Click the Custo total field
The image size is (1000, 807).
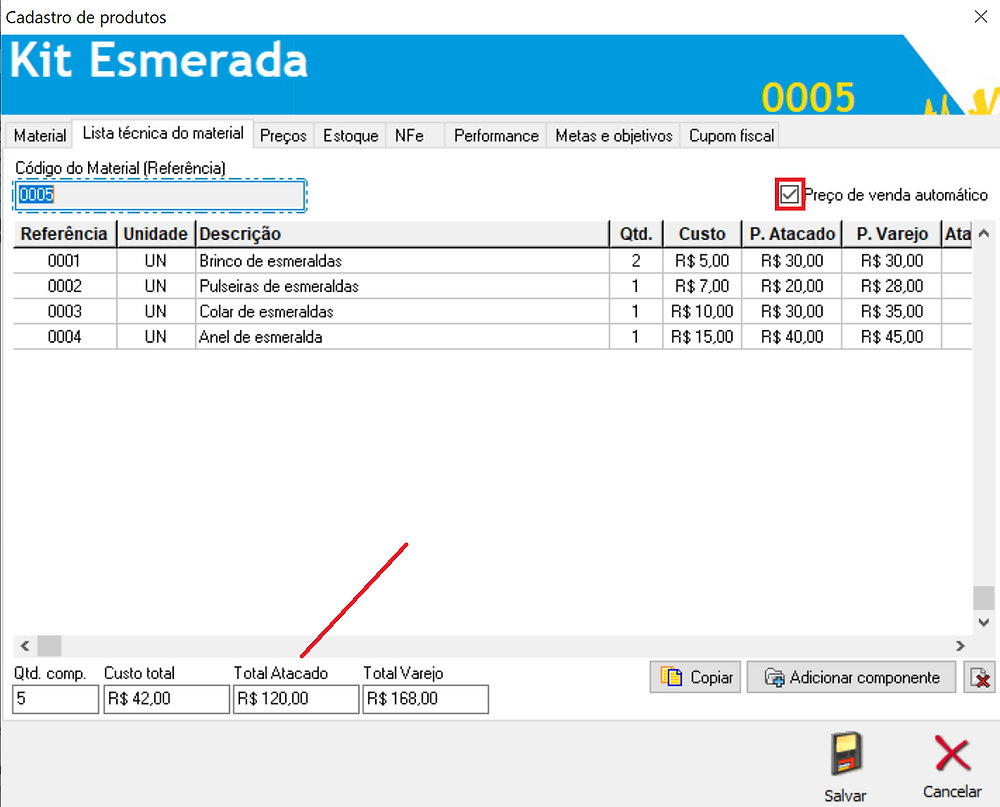(166, 699)
